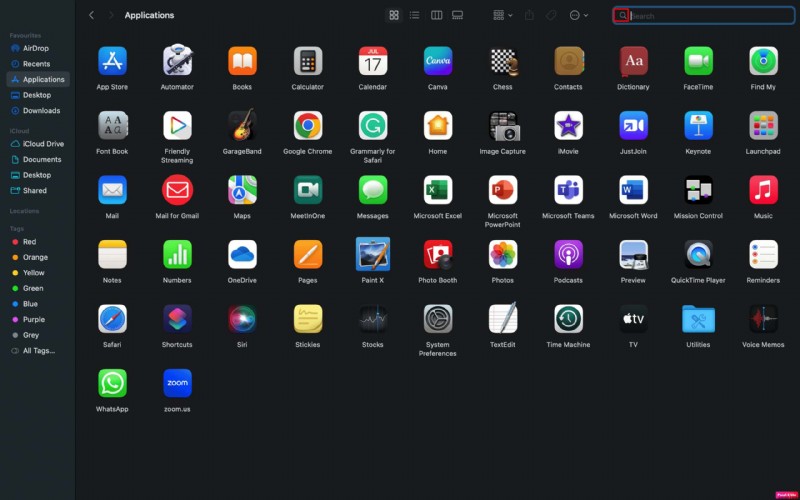800x500 pixels.
Task: Click the Paint X app icon
Action: pos(372,254)
